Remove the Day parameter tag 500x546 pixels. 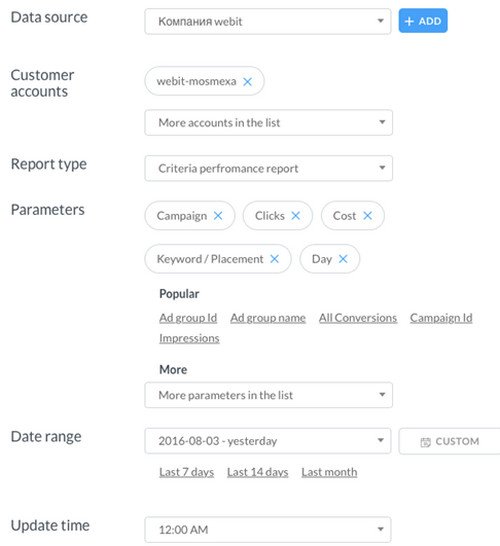click(x=343, y=259)
